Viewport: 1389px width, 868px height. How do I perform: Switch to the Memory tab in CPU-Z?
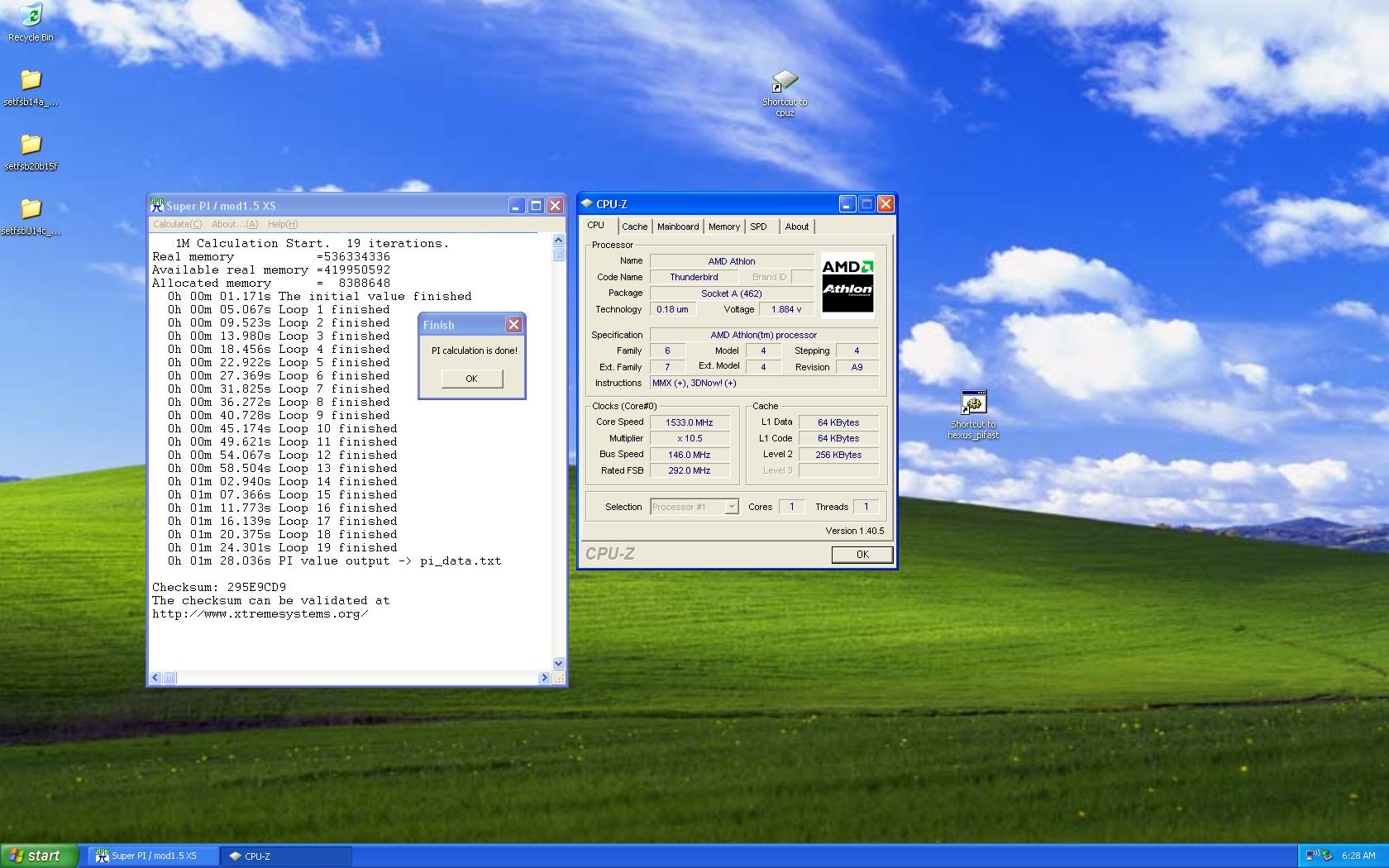pyautogui.click(x=724, y=227)
